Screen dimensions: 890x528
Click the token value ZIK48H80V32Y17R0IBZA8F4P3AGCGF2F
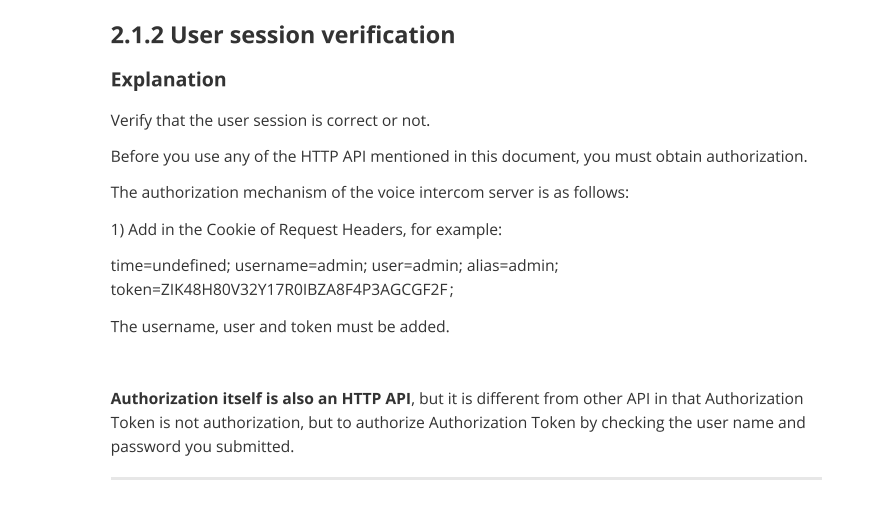pyautogui.click(x=305, y=290)
